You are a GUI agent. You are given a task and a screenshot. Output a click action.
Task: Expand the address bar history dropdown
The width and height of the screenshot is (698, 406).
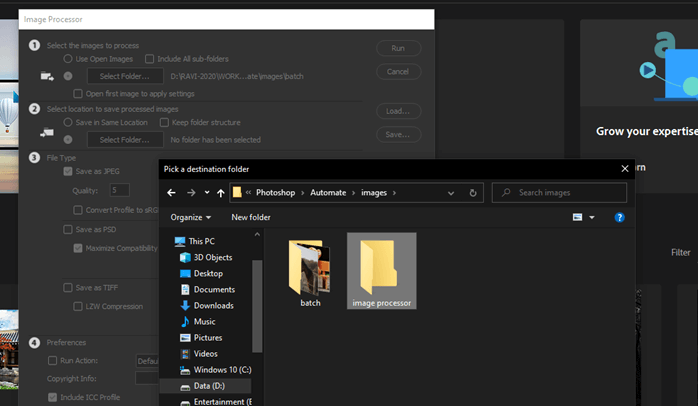451,193
